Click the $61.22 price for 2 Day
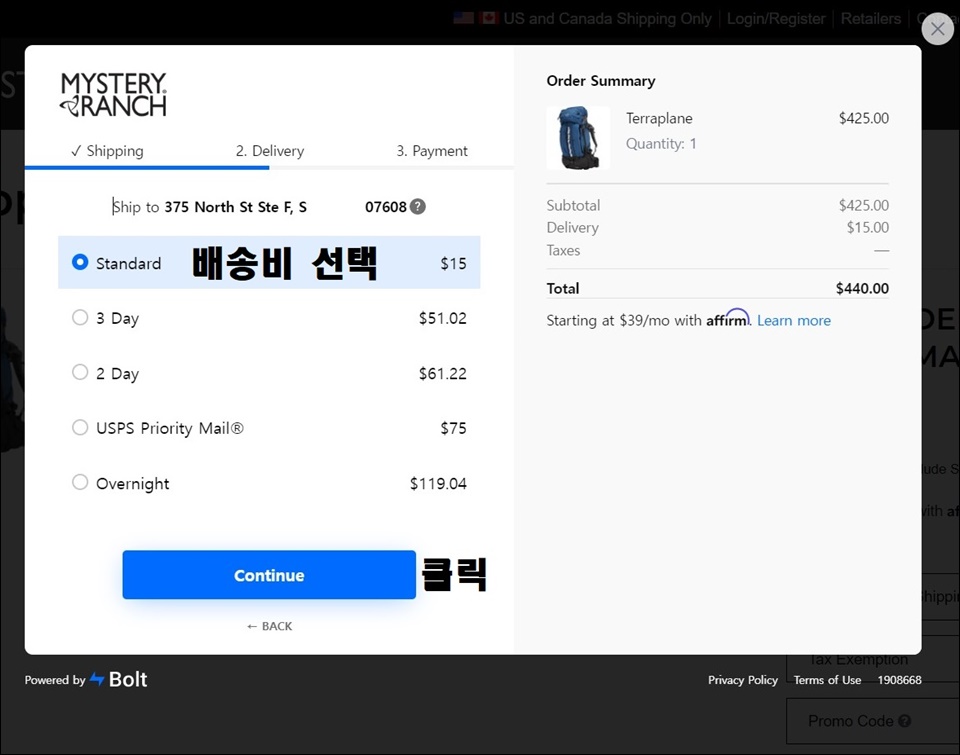This screenshot has height=755, width=960. coord(443,373)
